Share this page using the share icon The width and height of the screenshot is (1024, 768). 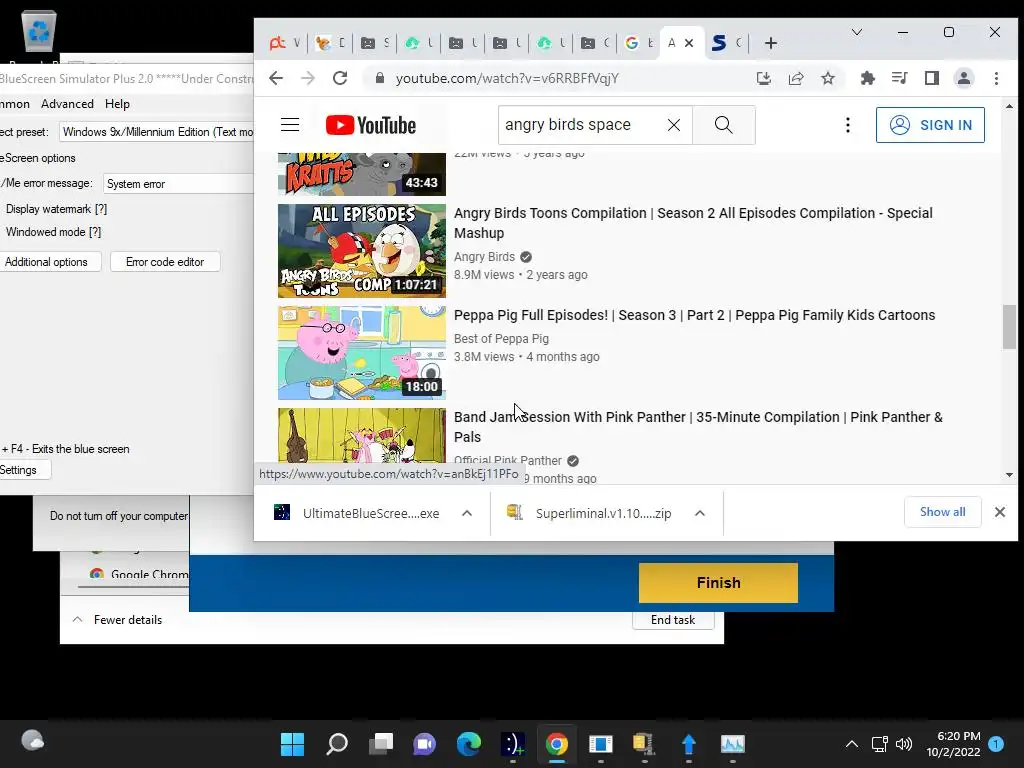click(795, 78)
